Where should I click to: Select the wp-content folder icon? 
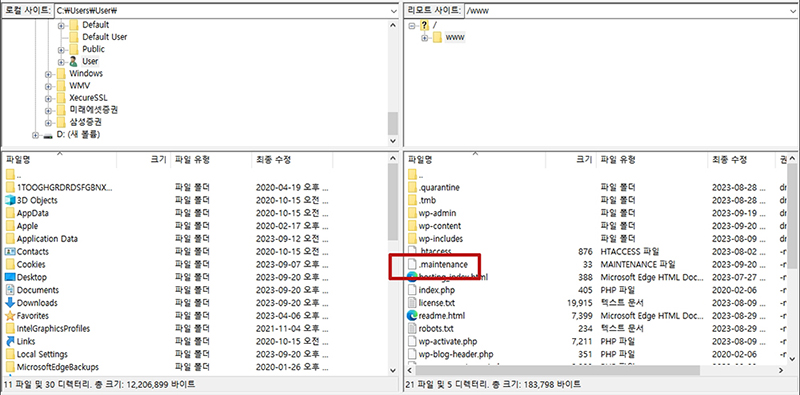(x=412, y=226)
